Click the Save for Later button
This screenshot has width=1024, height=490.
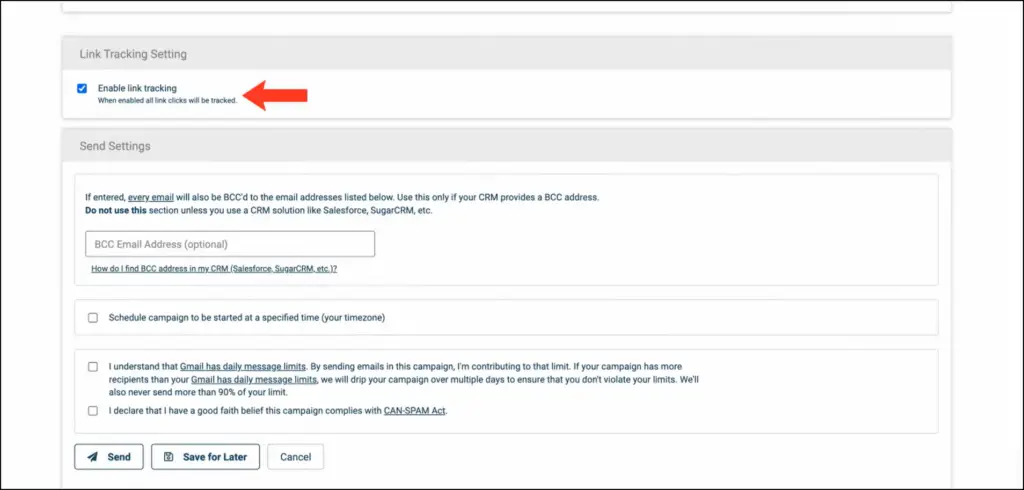206,457
